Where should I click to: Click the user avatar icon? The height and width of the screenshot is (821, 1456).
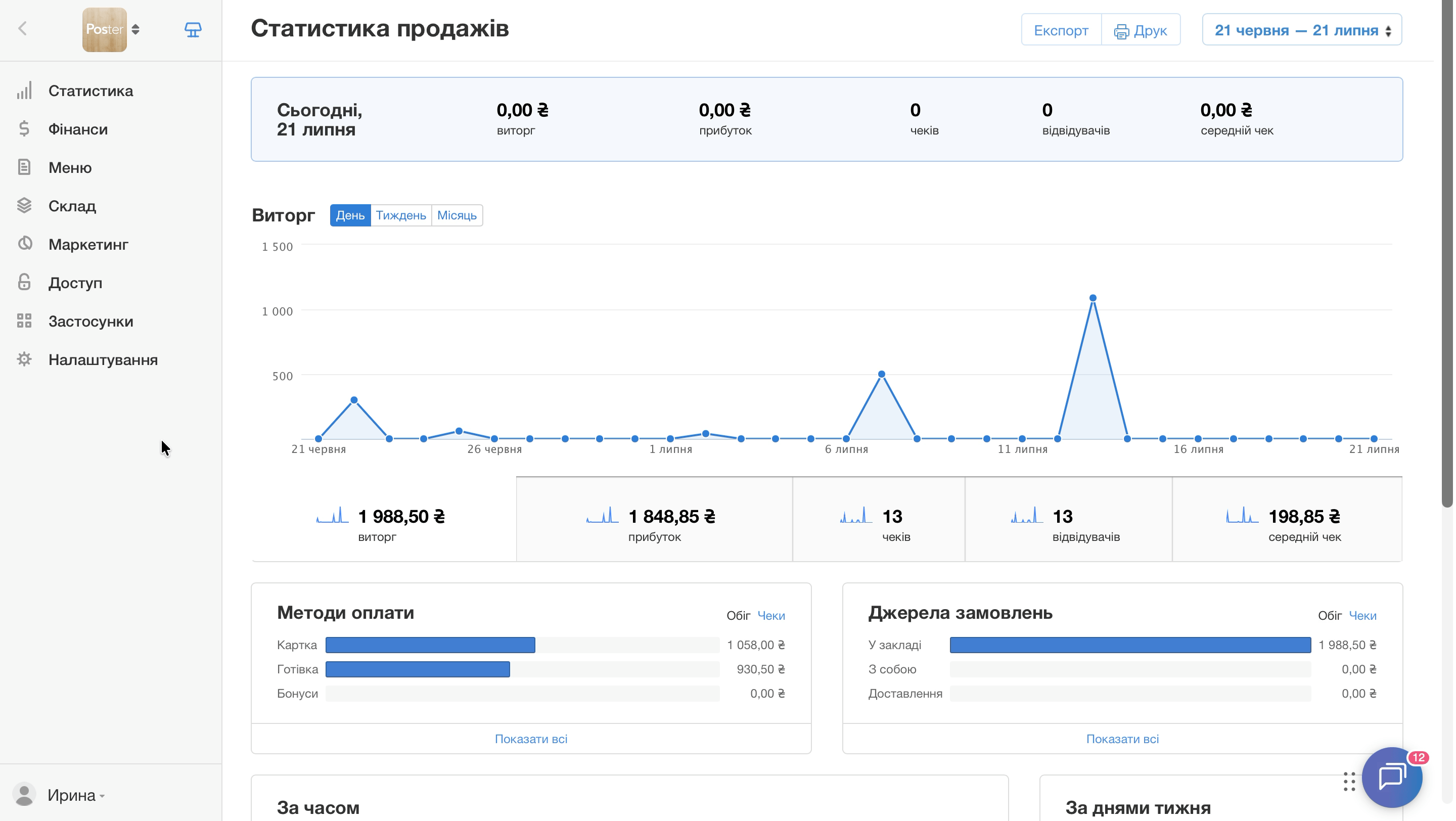point(24,794)
